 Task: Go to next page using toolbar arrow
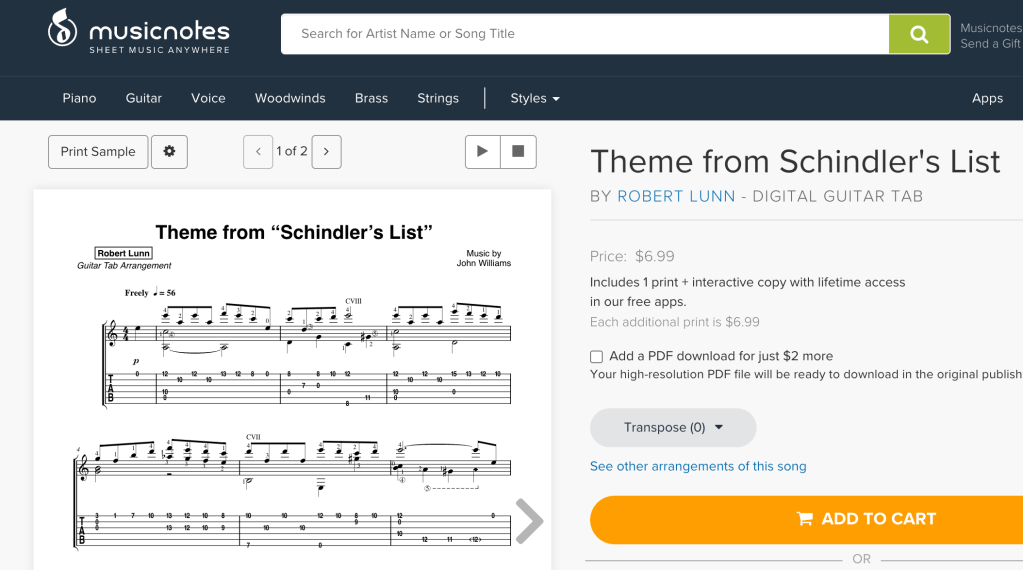point(326,152)
